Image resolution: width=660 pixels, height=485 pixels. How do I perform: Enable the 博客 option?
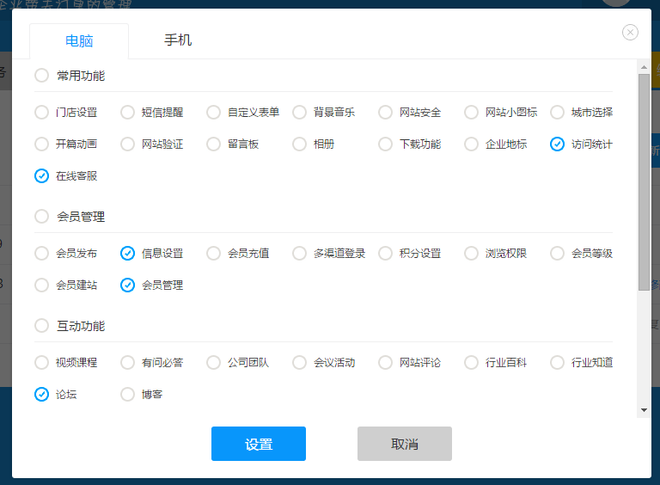[127, 394]
